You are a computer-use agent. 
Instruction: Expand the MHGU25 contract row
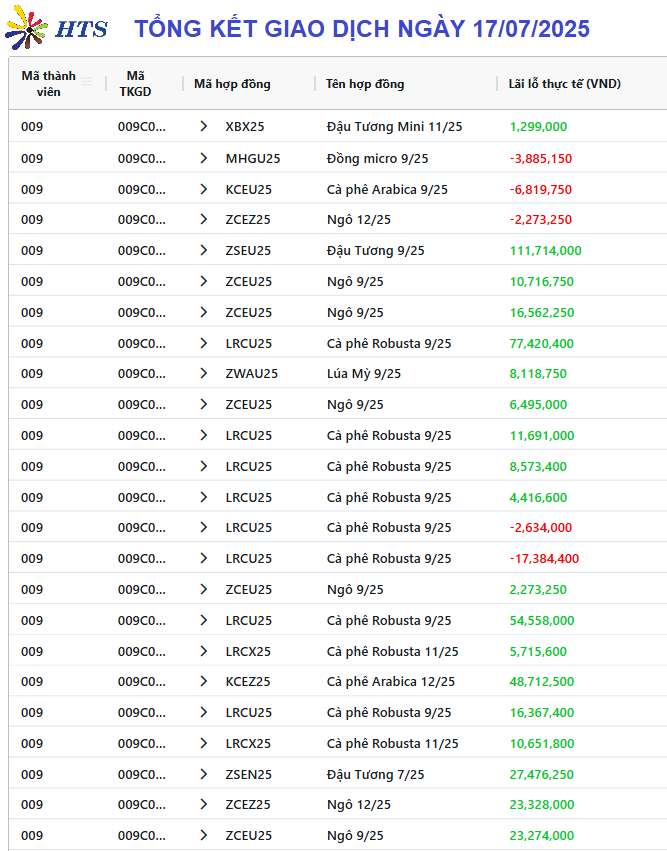pos(204,158)
